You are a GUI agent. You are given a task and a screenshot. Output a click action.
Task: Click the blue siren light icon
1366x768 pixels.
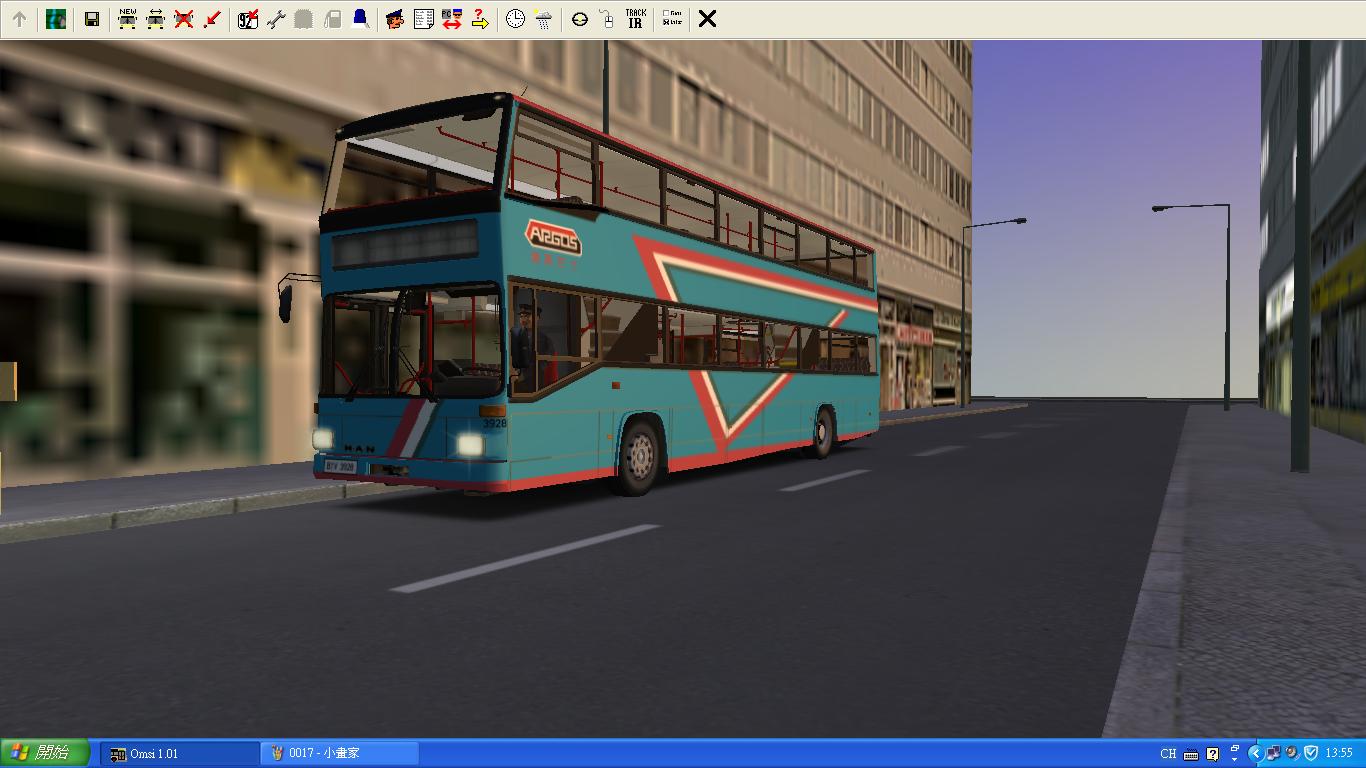(360, 19)
